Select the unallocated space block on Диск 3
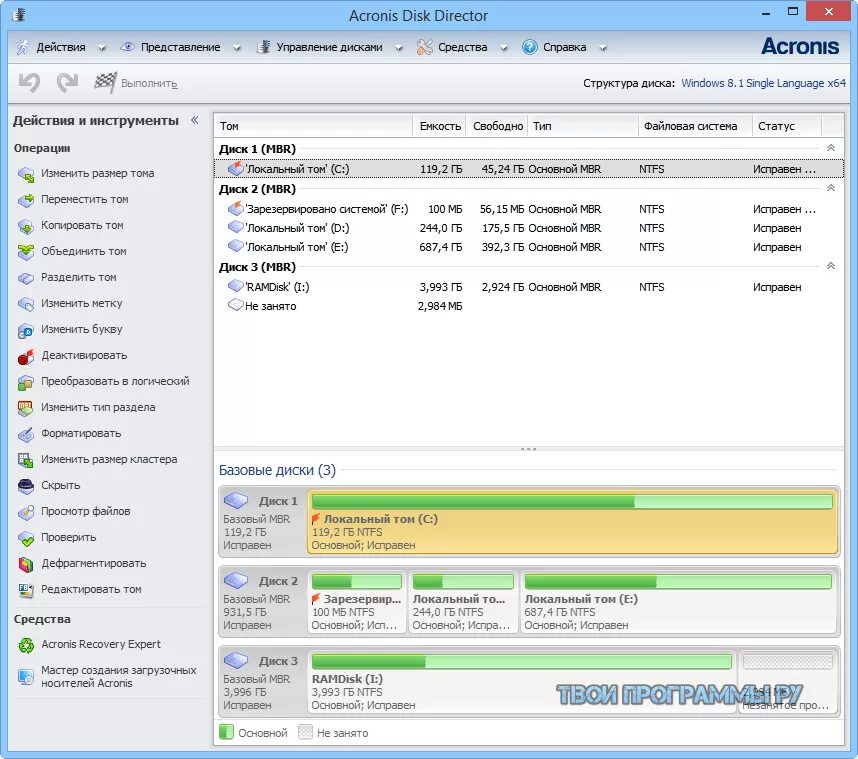The height and width of the screenshot is (759, 858). click(787, 682)
